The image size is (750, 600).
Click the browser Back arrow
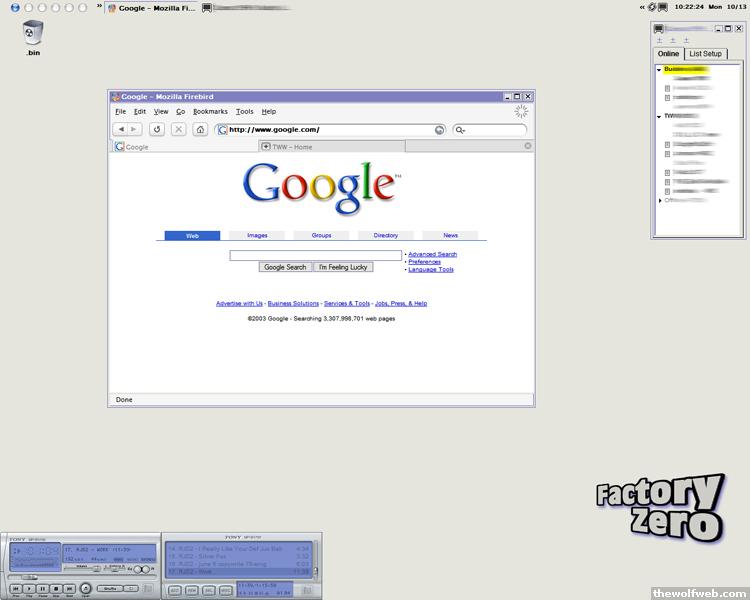click(x=121, y=129)
